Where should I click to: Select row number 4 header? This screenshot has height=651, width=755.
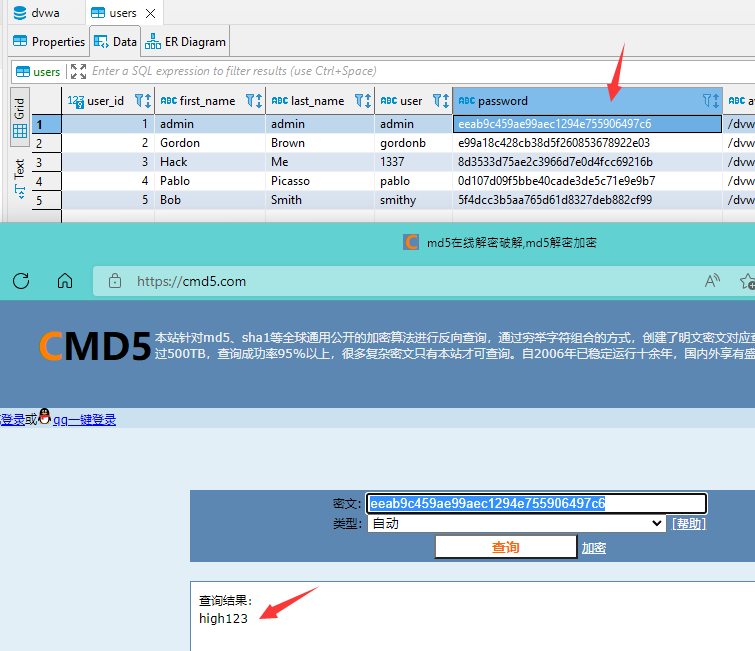click(x=46, y=182)
